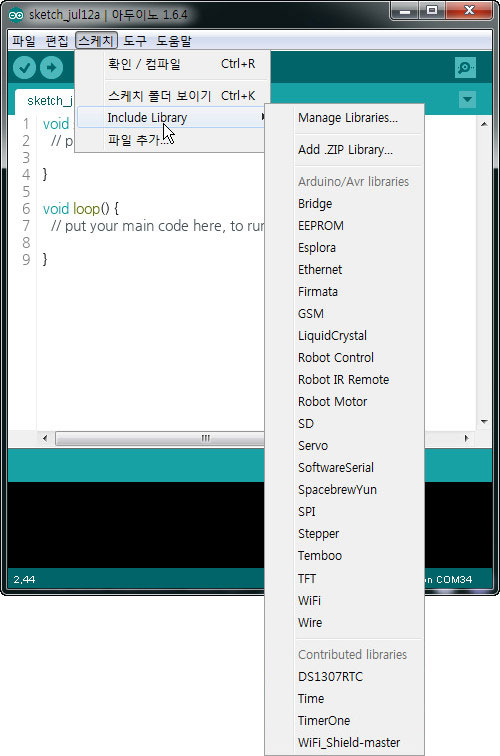Open the 도움말 menu

pyautogui.click(x=174, y=41)
